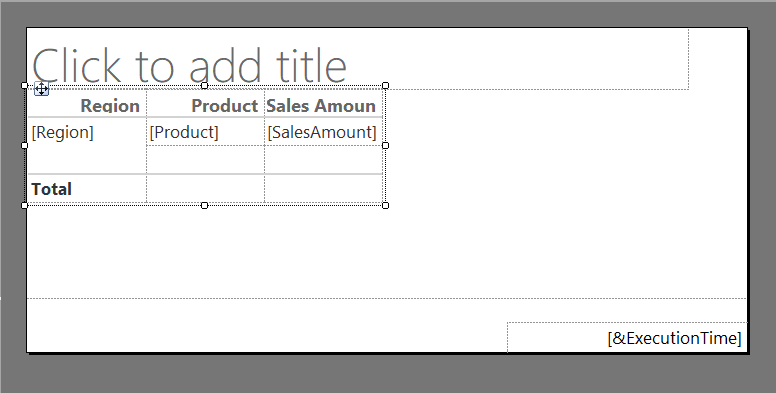Select the [Product] data cell
The image size is (776, 393).
tap(205, 132)
